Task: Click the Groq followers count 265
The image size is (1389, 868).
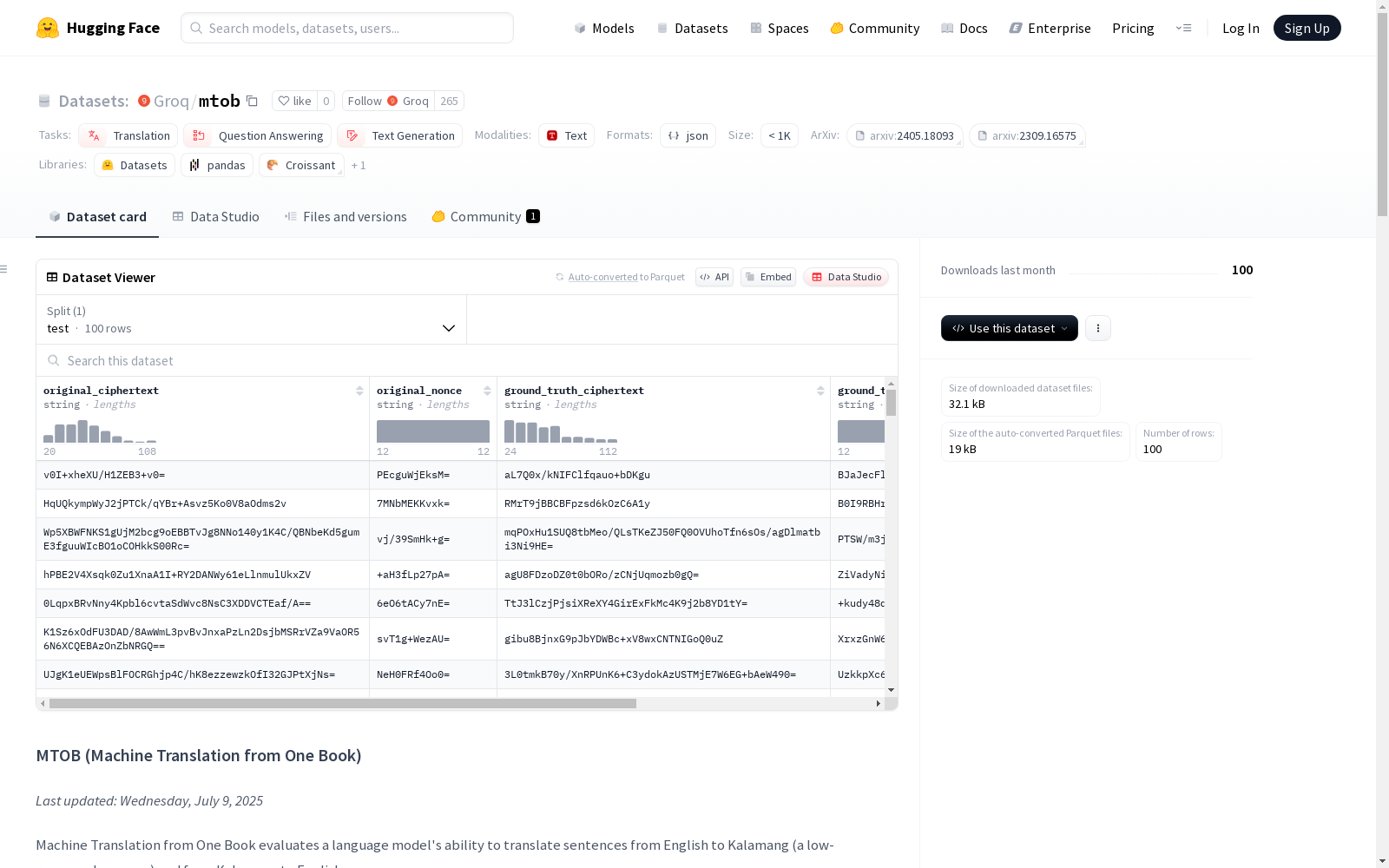Action: pos(449,101)
